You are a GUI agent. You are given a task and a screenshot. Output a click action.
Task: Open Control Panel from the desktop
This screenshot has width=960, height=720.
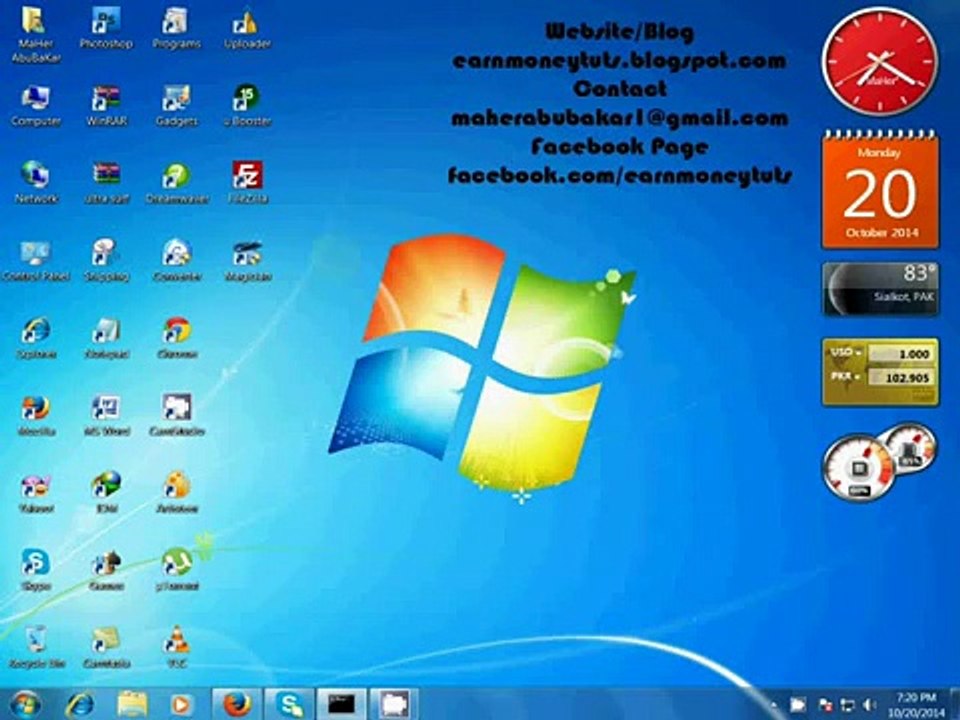click(x=36, y=261)
